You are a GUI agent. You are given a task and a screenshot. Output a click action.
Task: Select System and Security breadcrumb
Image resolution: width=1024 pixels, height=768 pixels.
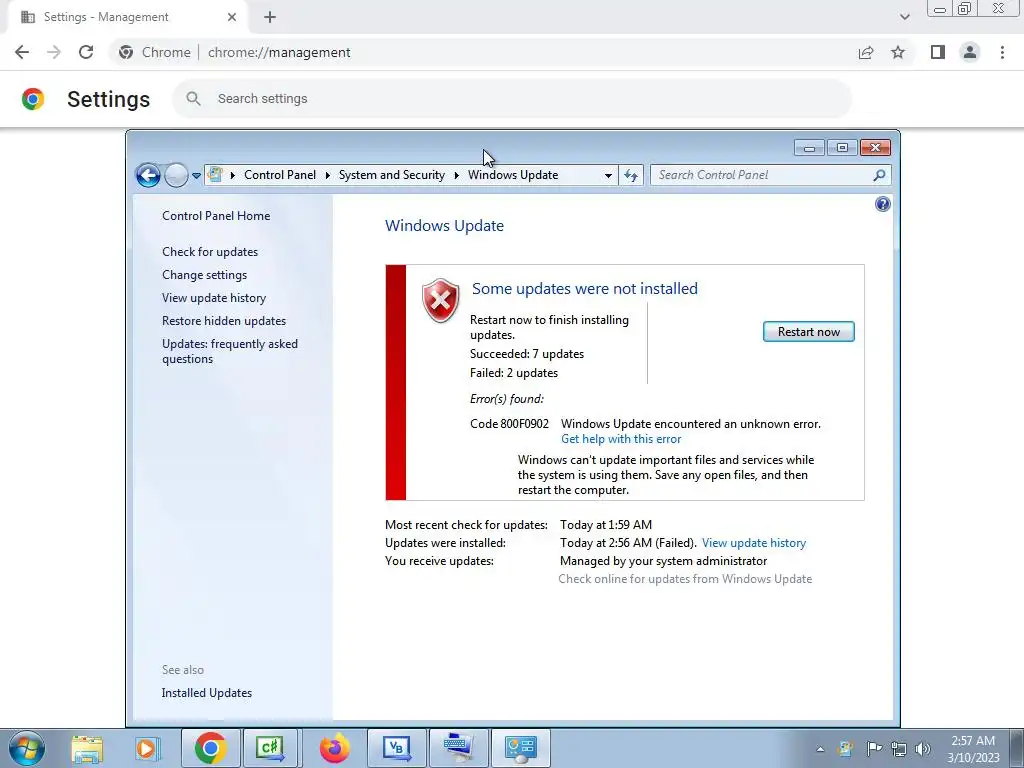click(x=391, y=175)
